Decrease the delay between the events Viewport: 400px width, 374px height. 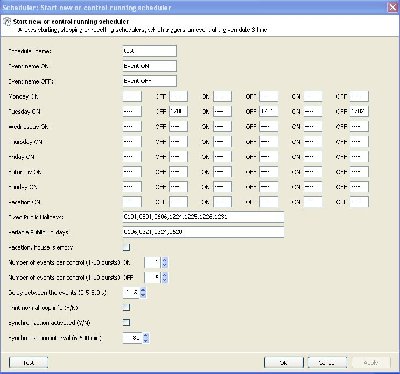click(x=143, y=295)
